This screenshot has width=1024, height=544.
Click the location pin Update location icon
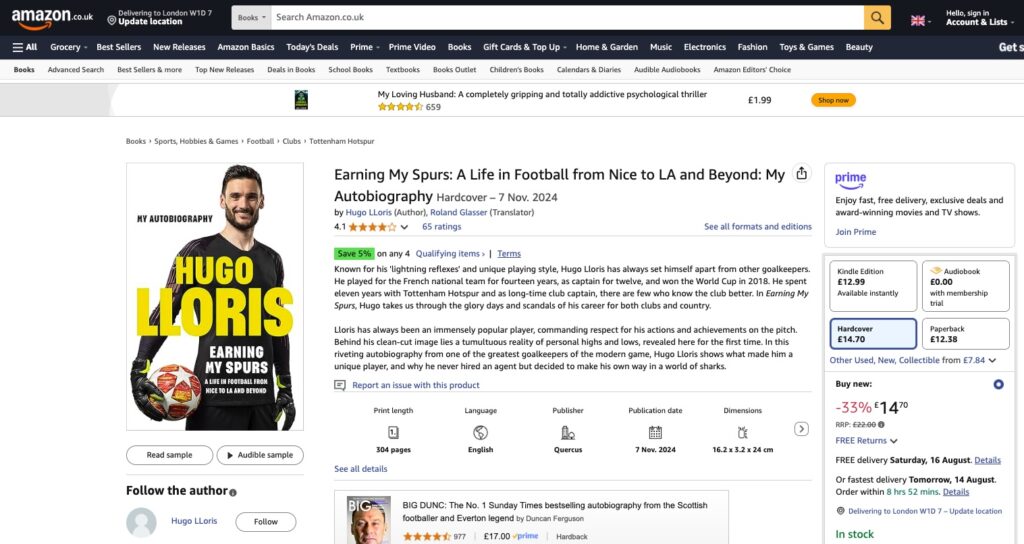tap(112, 20)
